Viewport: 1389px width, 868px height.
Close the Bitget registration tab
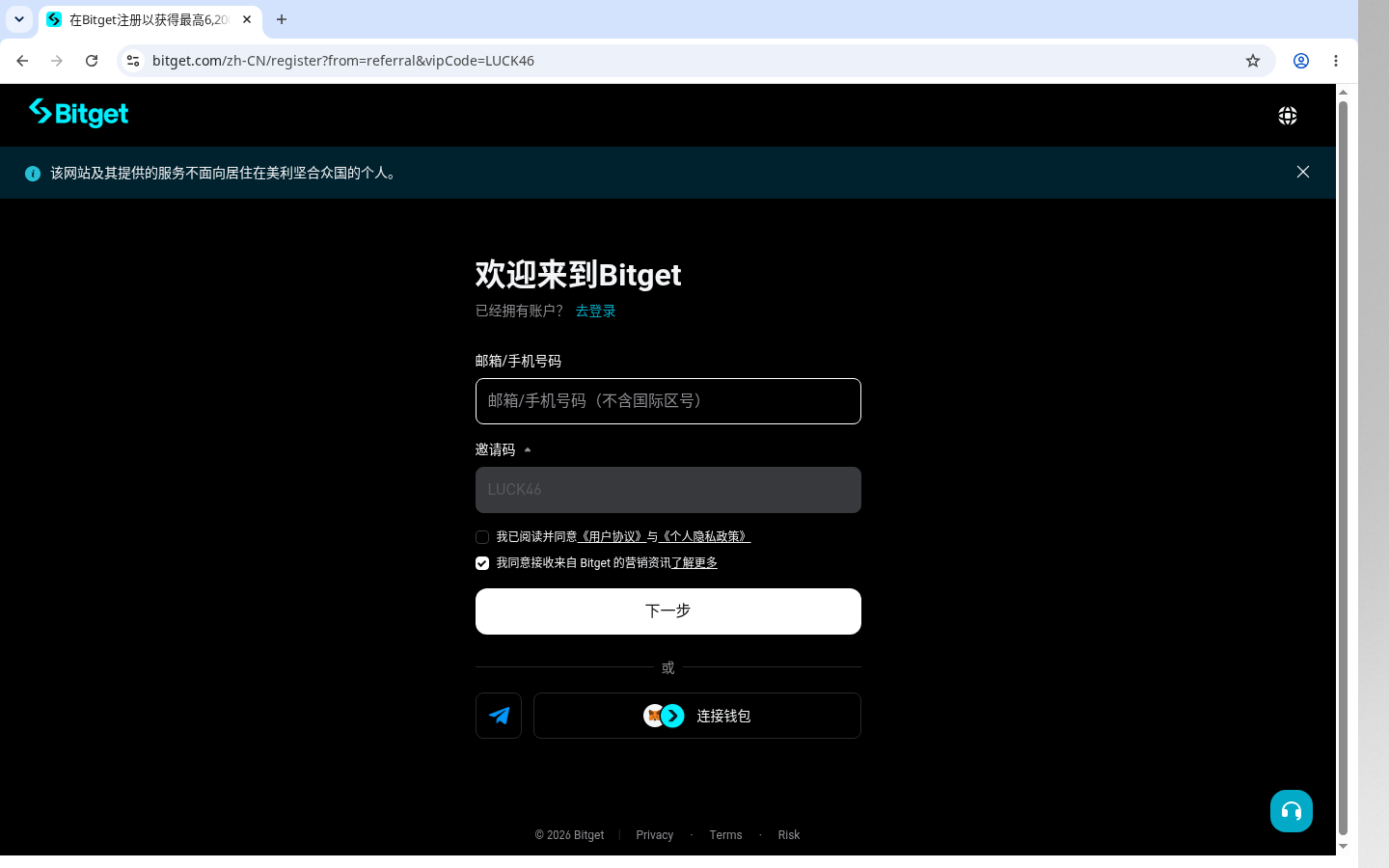point(247,19)
